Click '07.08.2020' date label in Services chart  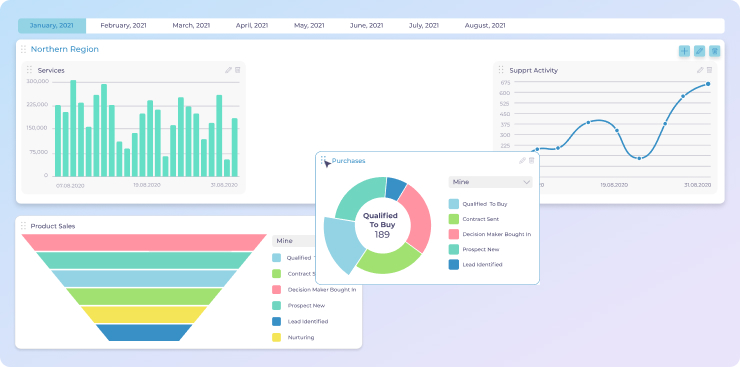(x=70, y=185)
